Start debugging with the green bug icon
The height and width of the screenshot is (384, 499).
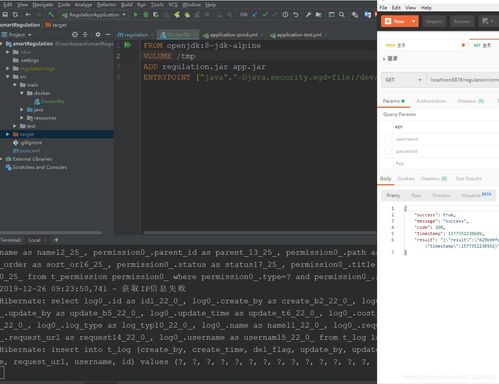146,15
